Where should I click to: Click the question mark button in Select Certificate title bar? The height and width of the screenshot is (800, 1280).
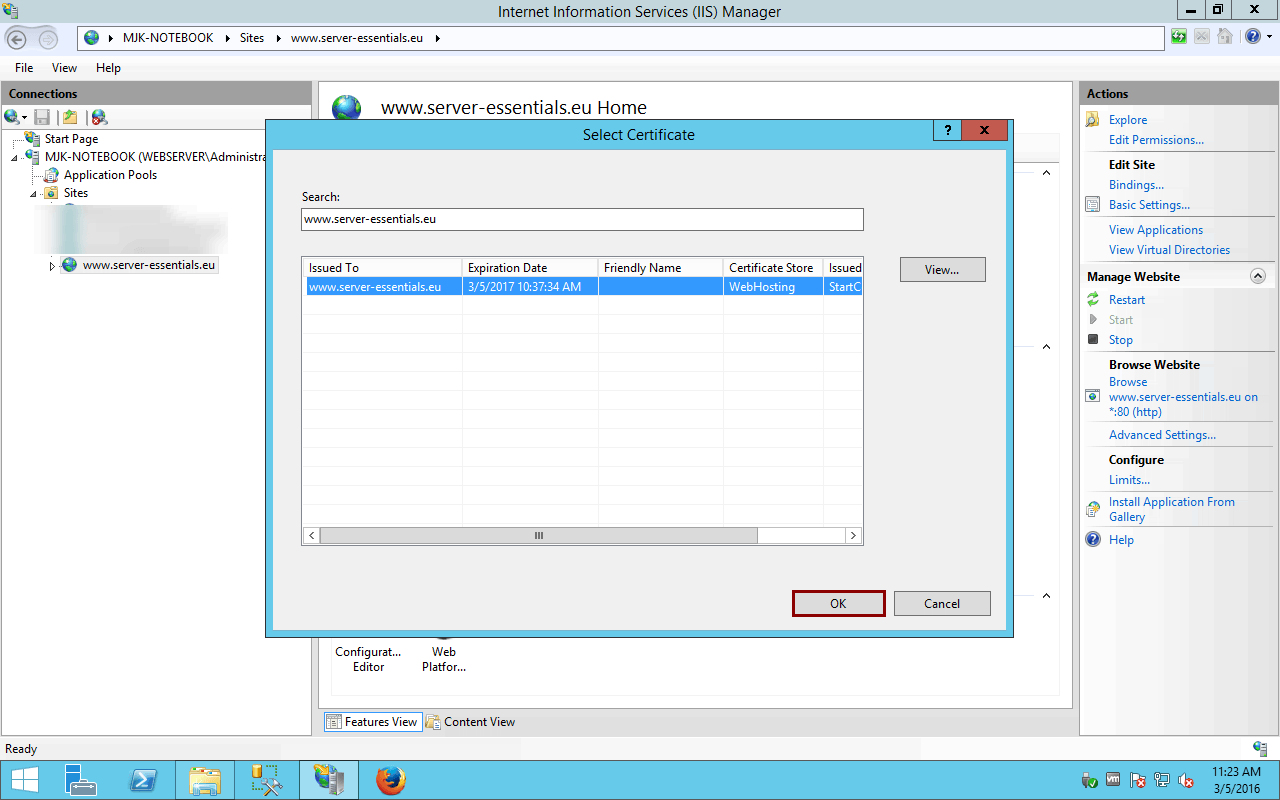946,131
